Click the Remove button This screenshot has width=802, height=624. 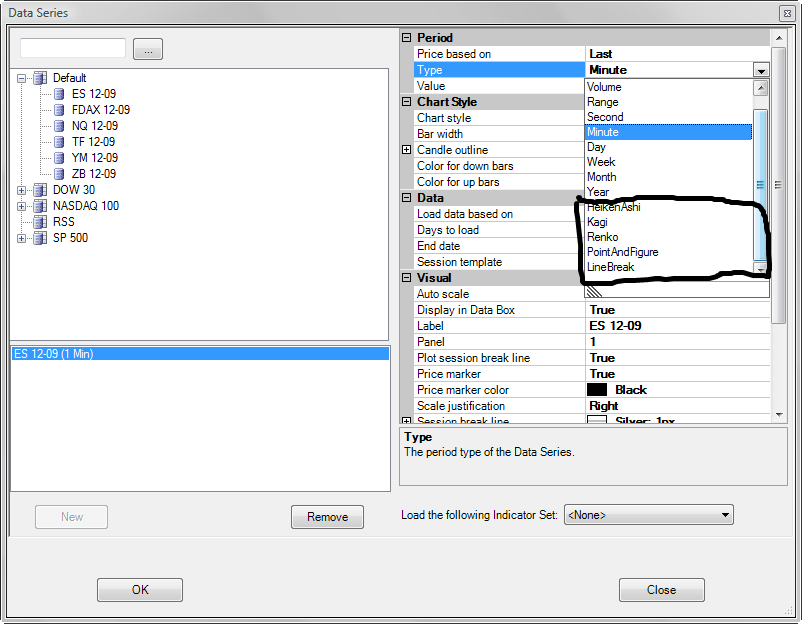coord(327,517)
